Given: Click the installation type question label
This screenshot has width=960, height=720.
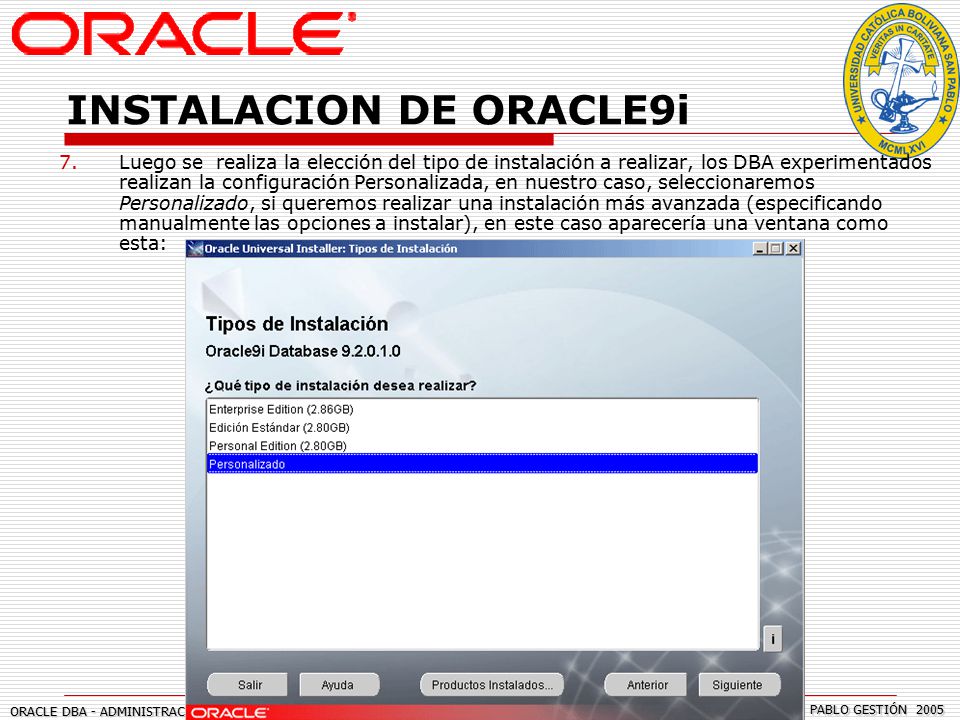Looking at the screenshot, I should pyautogui.click(x=340, y=386).
